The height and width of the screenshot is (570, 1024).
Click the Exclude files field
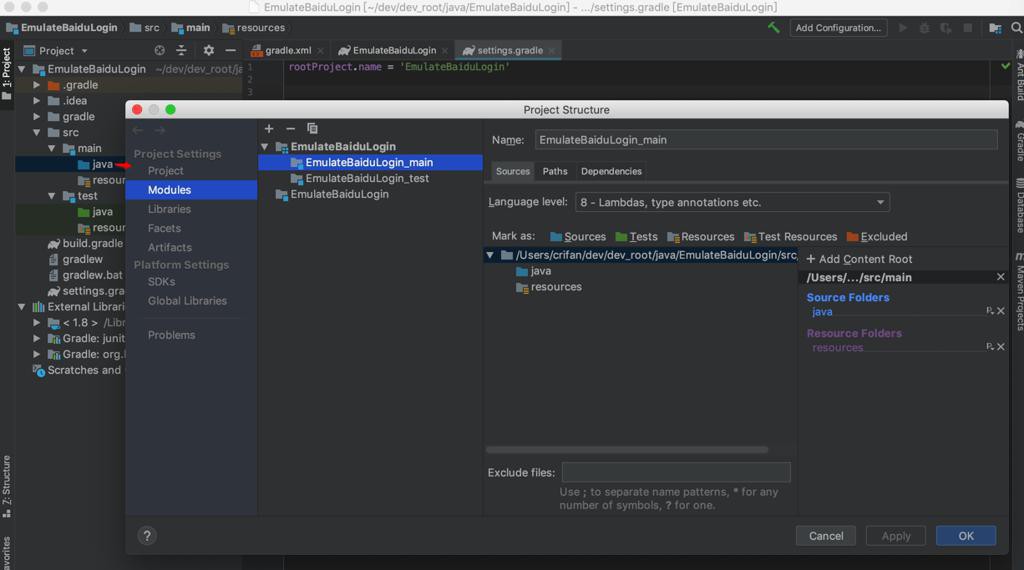pyautogui.click(x=676, y=472)
